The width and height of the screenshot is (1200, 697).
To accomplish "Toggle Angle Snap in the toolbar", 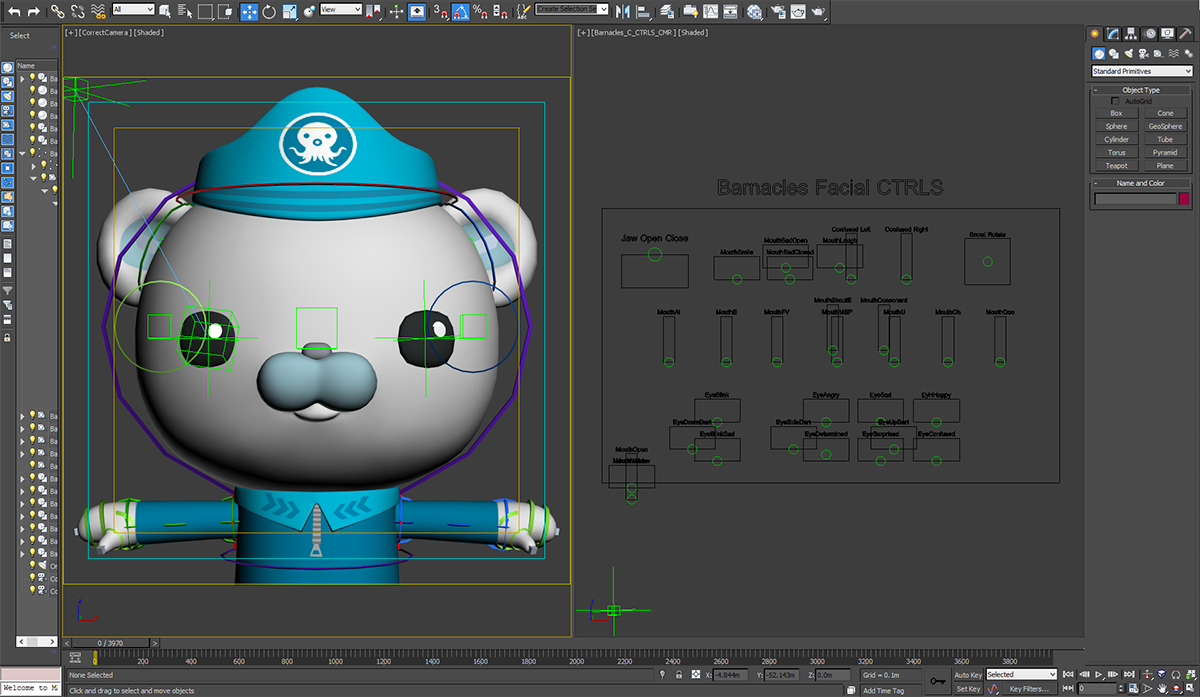I will click(x=460, y=12).
